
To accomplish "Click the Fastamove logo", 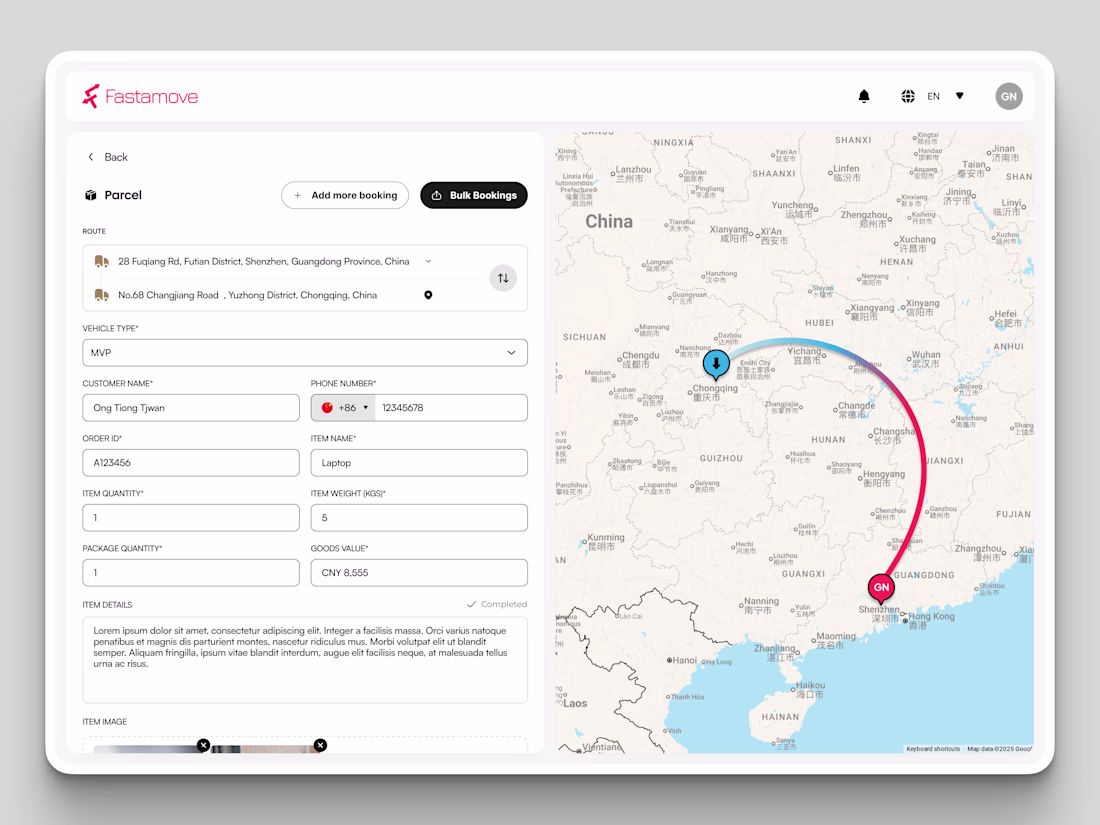I will (140, 96).
